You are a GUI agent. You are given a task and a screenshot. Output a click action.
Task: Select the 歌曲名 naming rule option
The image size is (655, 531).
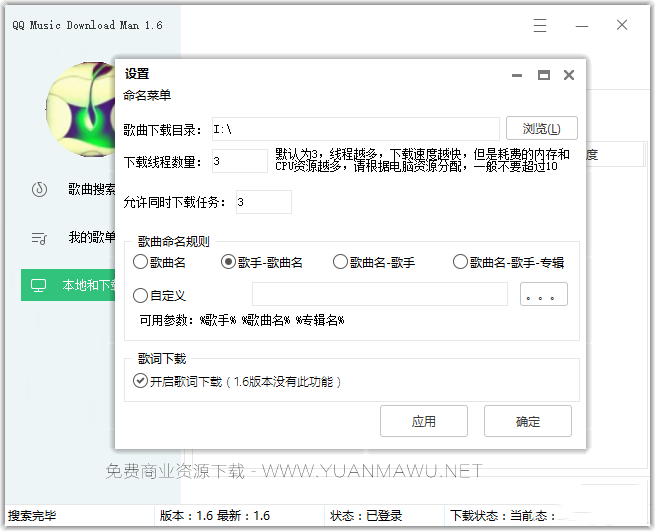tap(141, 262)
